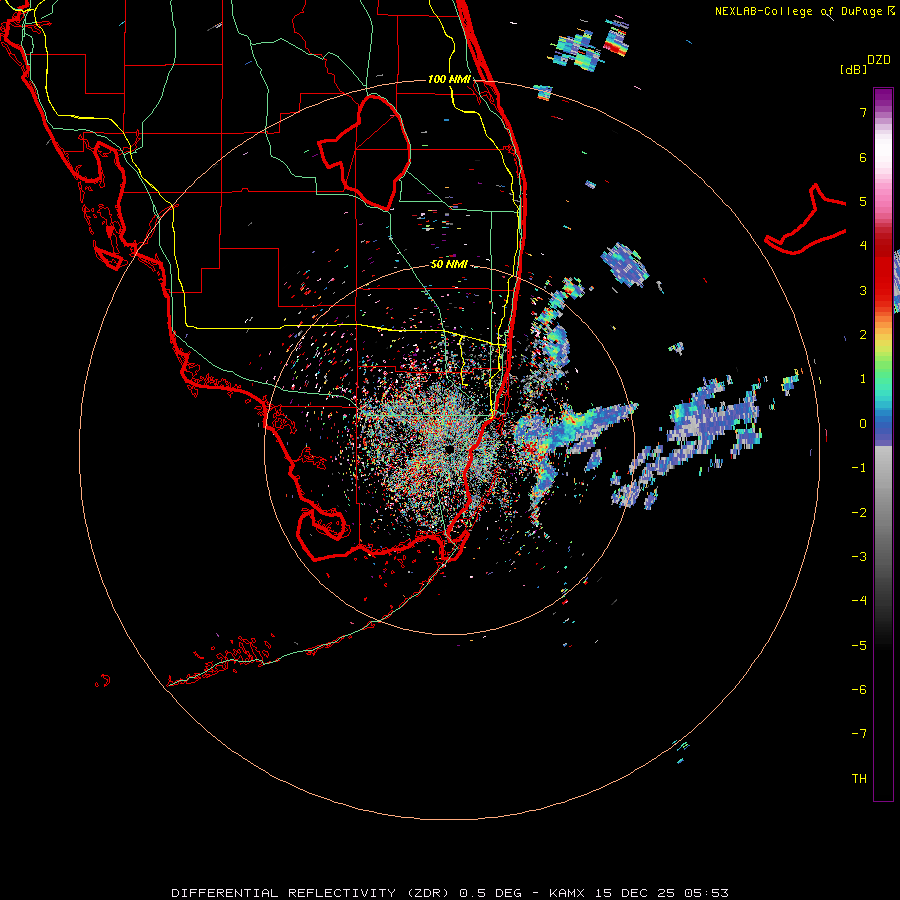
Task: Click the -3 value on the color scale
Action: tap(859, 557)
